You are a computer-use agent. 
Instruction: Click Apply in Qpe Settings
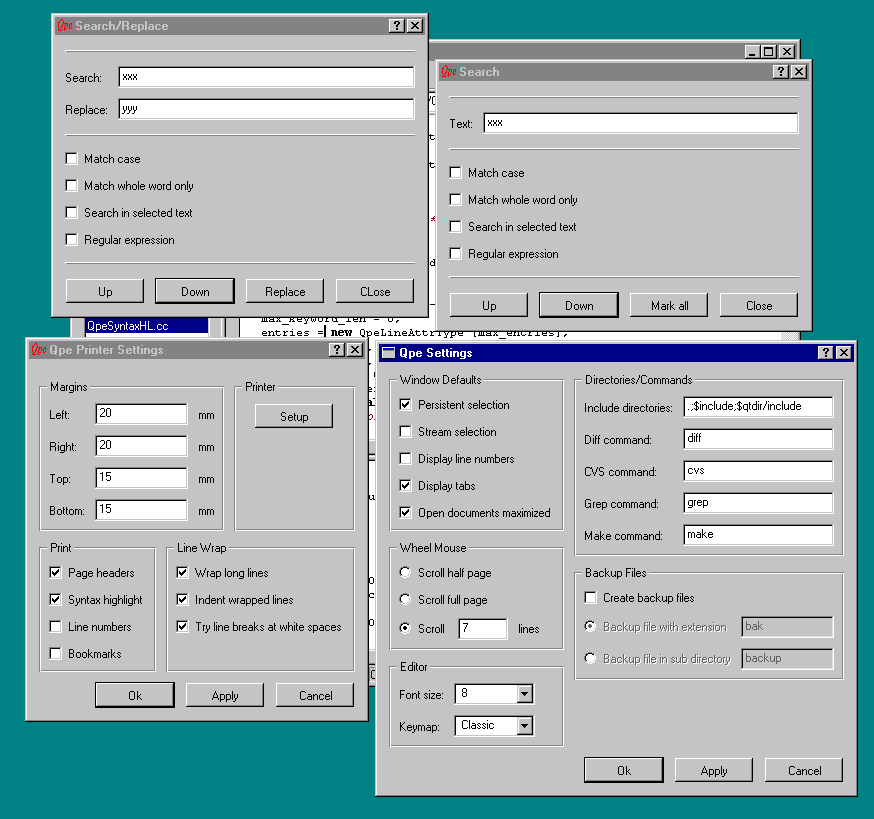[714, 771]
